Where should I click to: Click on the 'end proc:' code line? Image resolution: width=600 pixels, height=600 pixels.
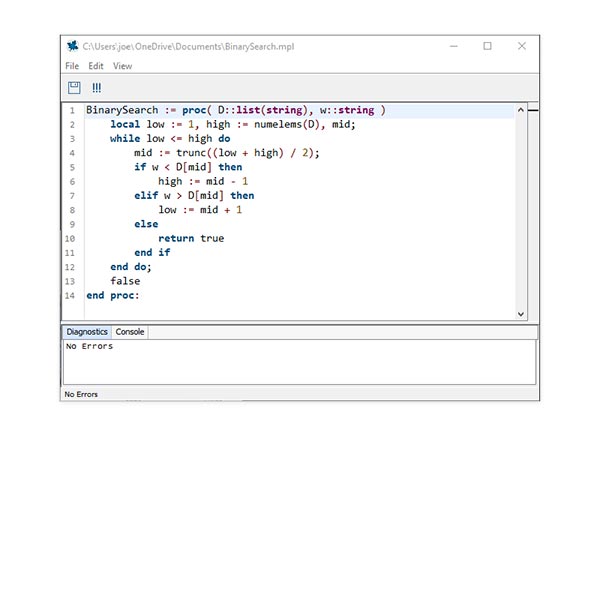pyautogui.click(x=113, y=296)
